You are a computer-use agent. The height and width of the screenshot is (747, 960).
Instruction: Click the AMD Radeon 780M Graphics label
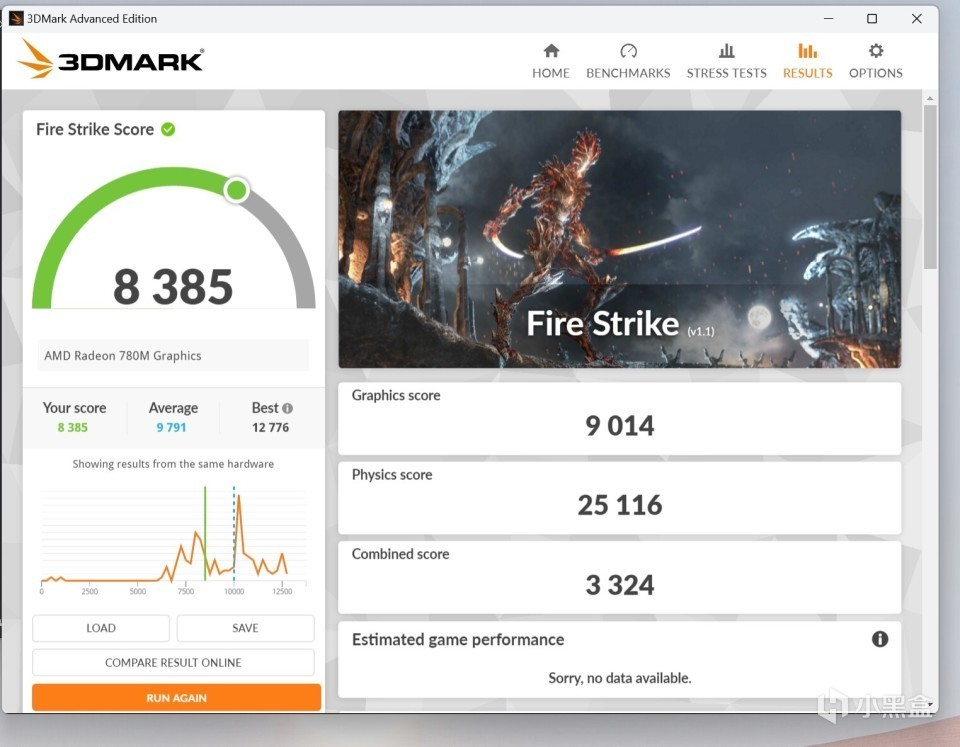point(122,356)
